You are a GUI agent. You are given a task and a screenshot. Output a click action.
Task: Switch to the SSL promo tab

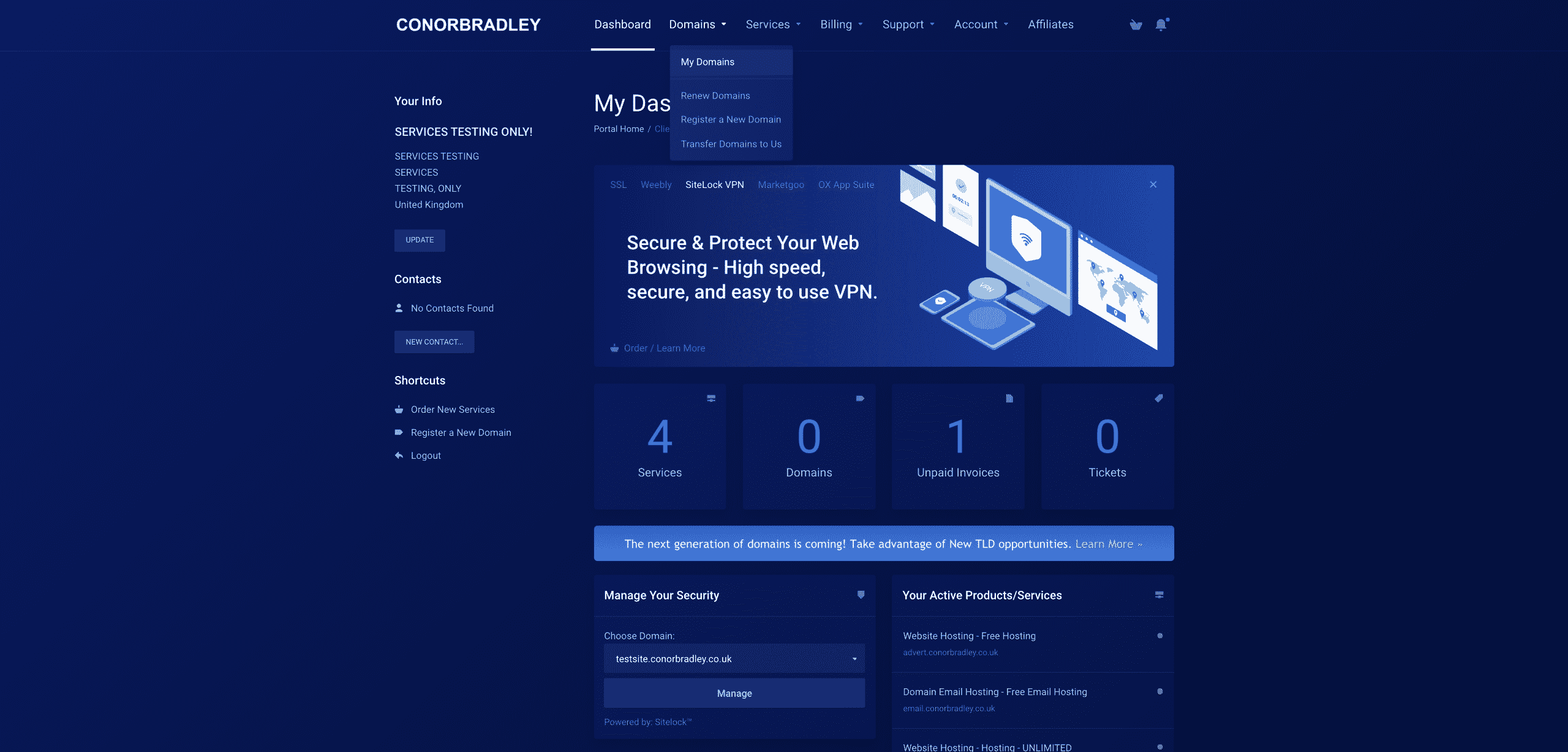pos(618,184)
